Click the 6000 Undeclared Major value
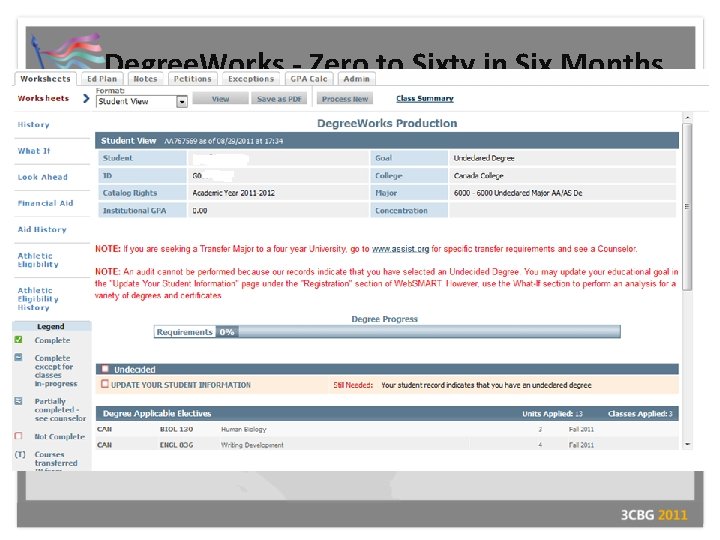Screen dimensions: 720x540 point(518,193)
